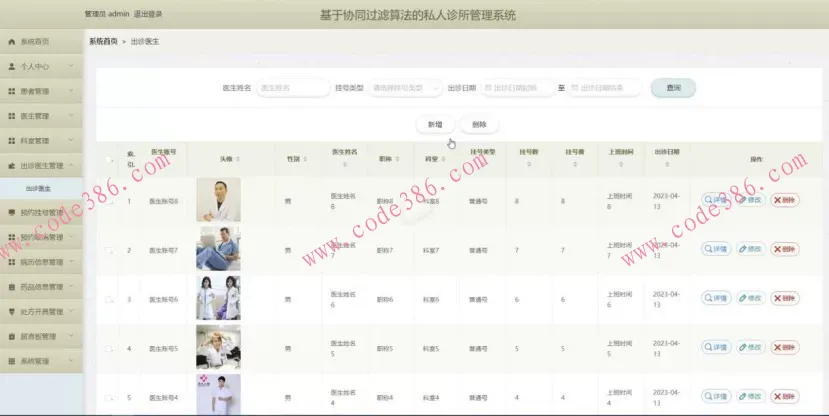Sort table by 职称 column arrows

pyautogui.click(x=397, y=159)
